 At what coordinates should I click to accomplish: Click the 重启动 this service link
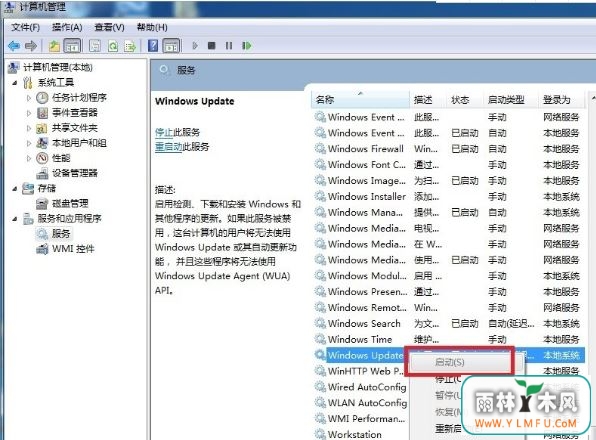click(169, 147)
